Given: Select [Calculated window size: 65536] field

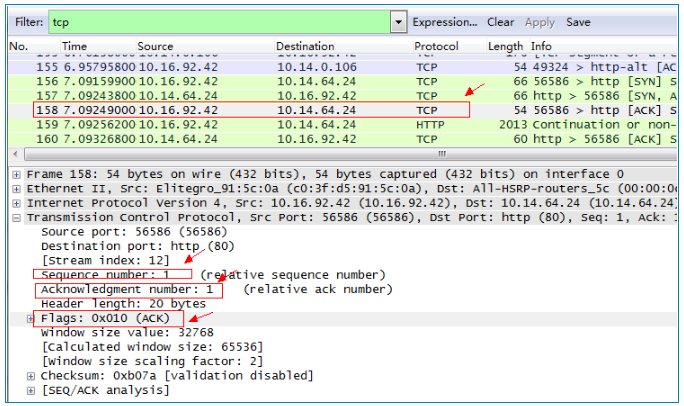Looking at the screenshot, I should pyautogui.click(x=152, y=347).
